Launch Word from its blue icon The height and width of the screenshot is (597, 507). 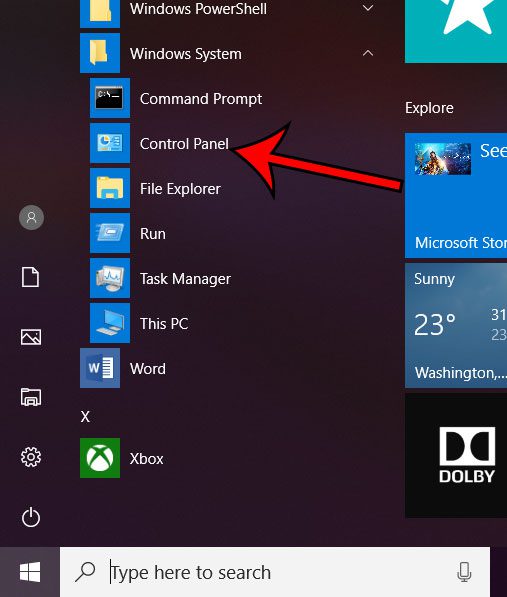[x=100, y=368]
